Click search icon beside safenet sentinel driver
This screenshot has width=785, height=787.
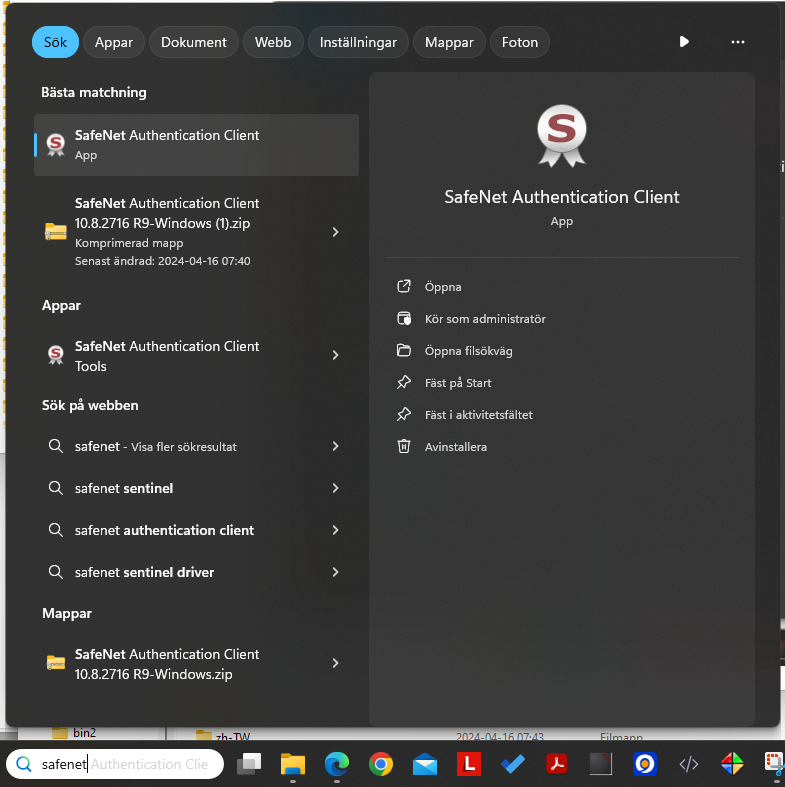click(56, 572)
